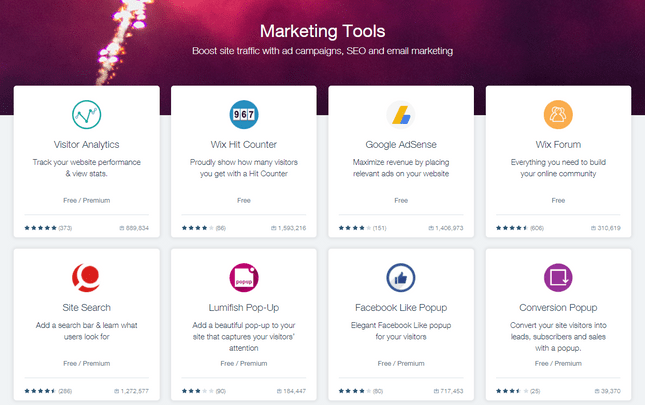Click the orange Wix Forum icon

point(558,114)
